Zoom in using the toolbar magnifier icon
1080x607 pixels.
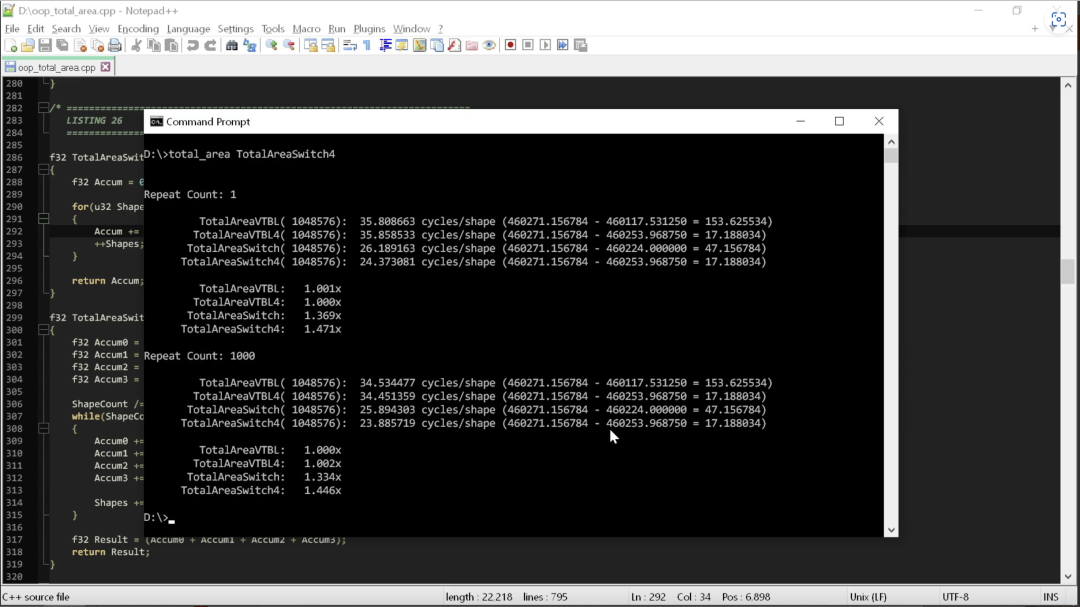(271, 45)
